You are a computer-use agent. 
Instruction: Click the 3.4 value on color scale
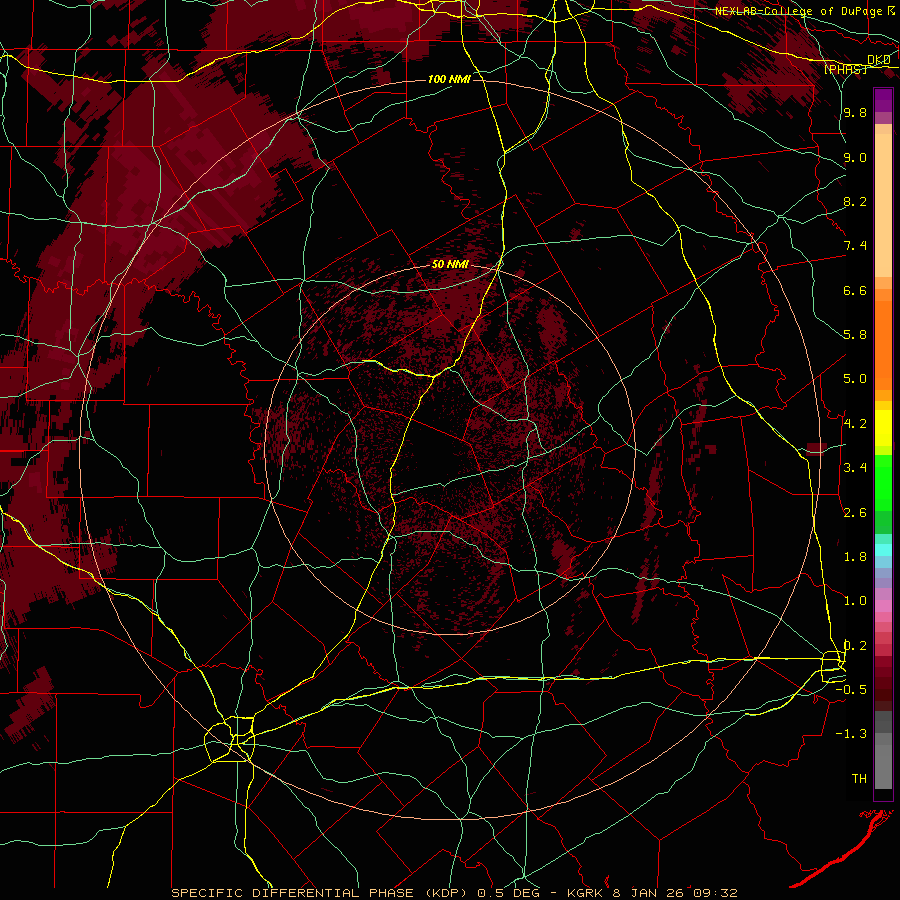855,468
